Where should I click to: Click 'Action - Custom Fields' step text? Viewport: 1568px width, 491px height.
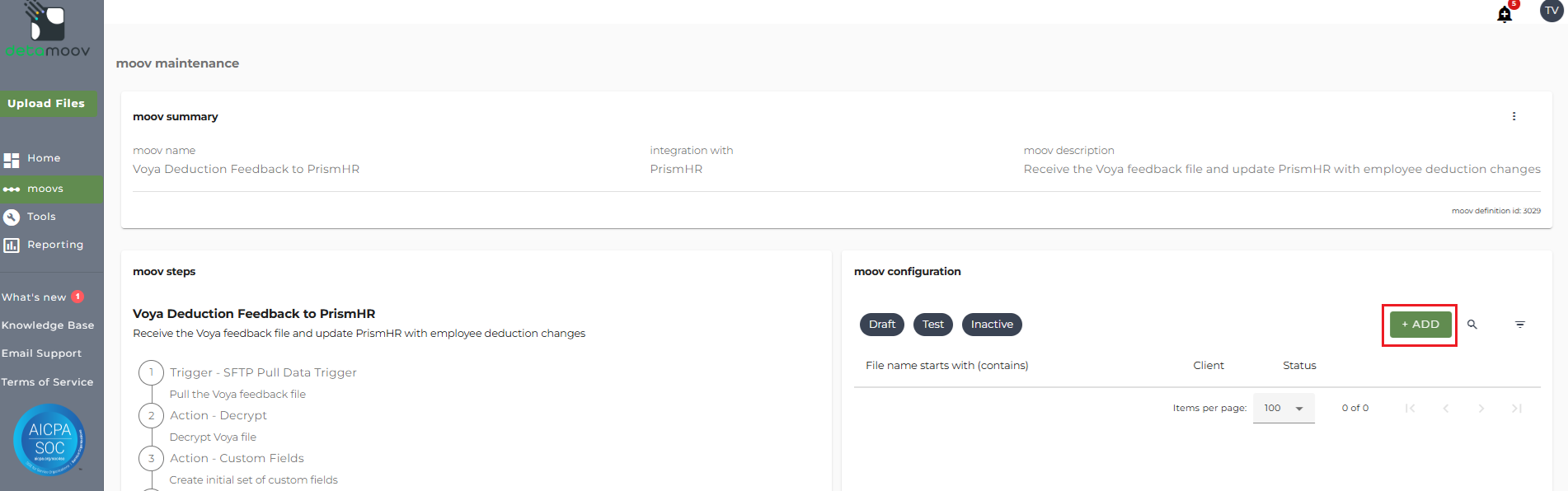coord(237,458)
